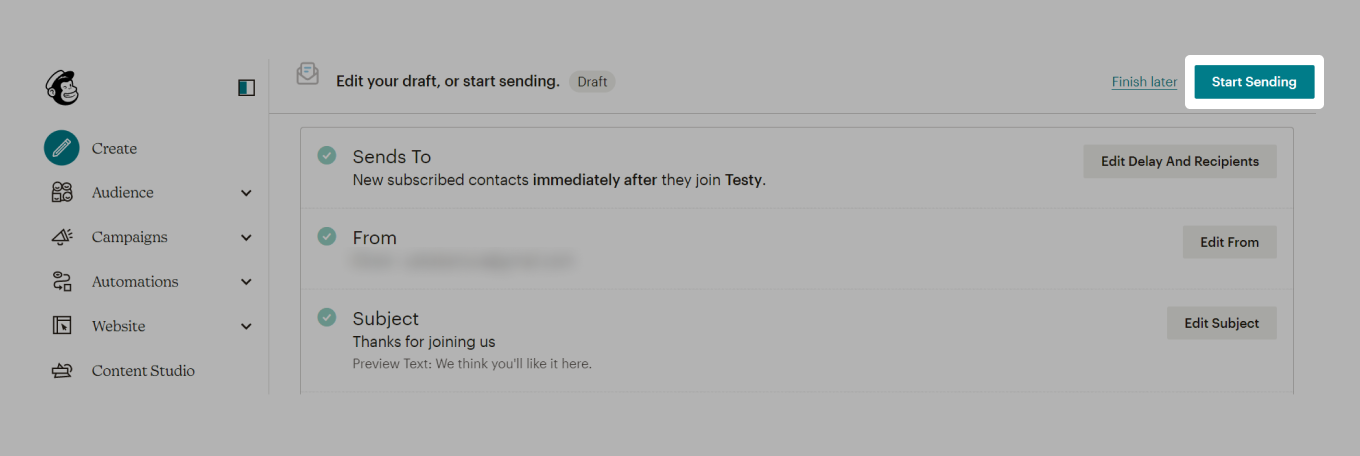The width and height of the screenshot is (1360, 456).
Task: Click the Edit From button
Action: click(1229, 242)
